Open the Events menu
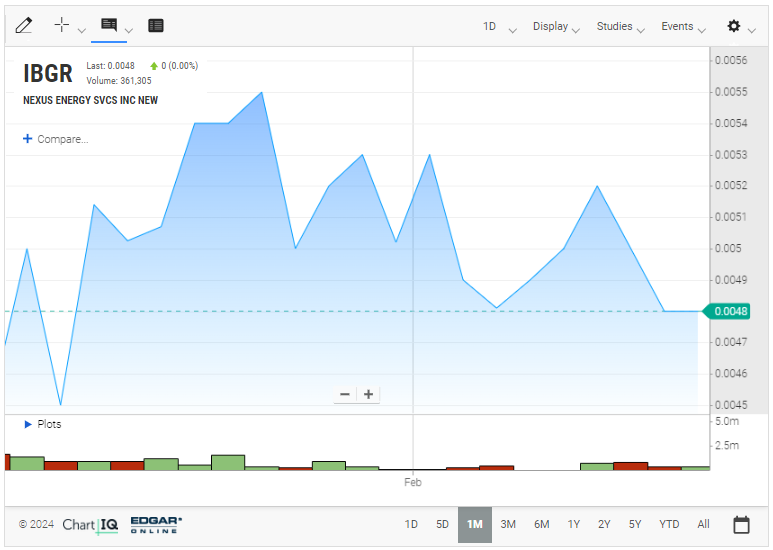 683,27
